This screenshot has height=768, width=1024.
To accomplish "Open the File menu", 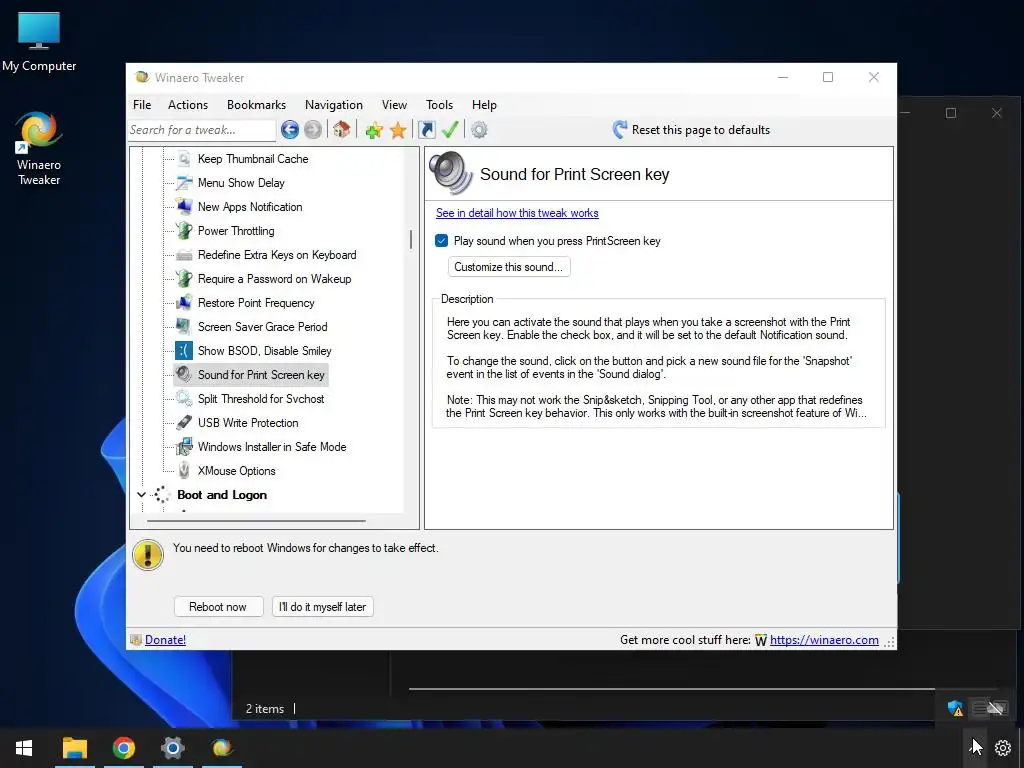I will tap(142, 104).
